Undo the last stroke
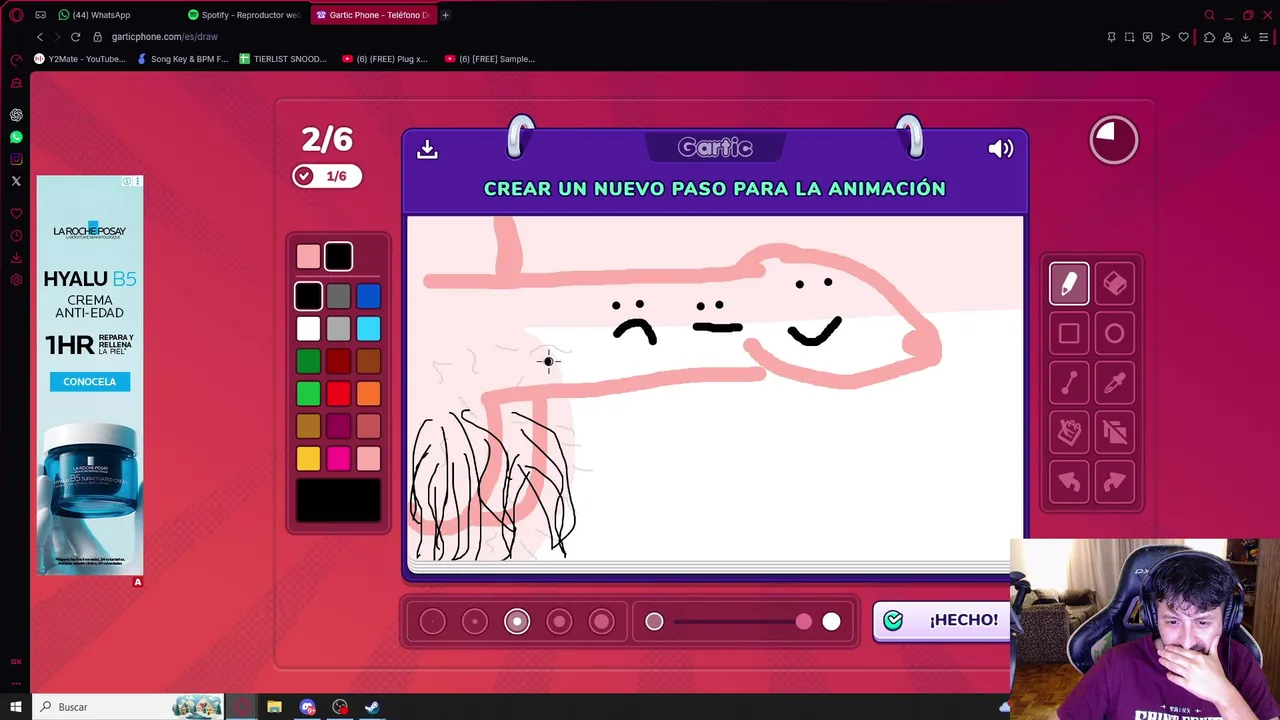Viewport: 1280px width, 720px height. pyautogui.click(x=1069, y=482)
